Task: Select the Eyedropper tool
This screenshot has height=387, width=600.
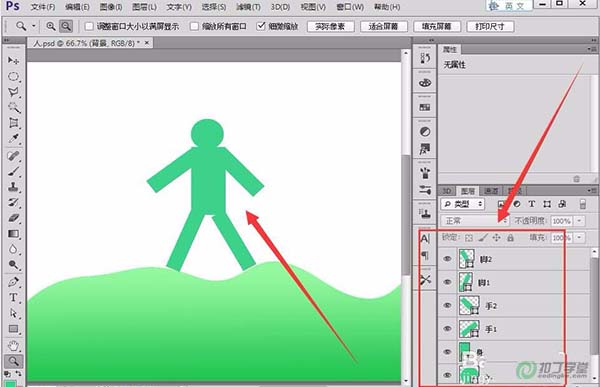Action: click(13, 139)
